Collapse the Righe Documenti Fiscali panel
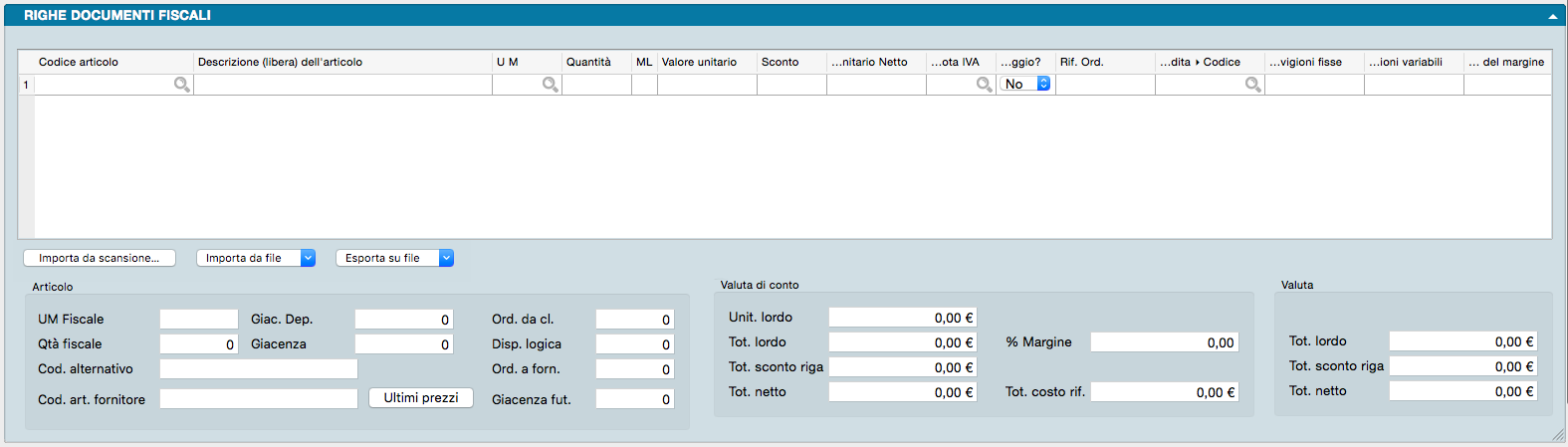1568x447 pixels. (x=1552, y=17)
